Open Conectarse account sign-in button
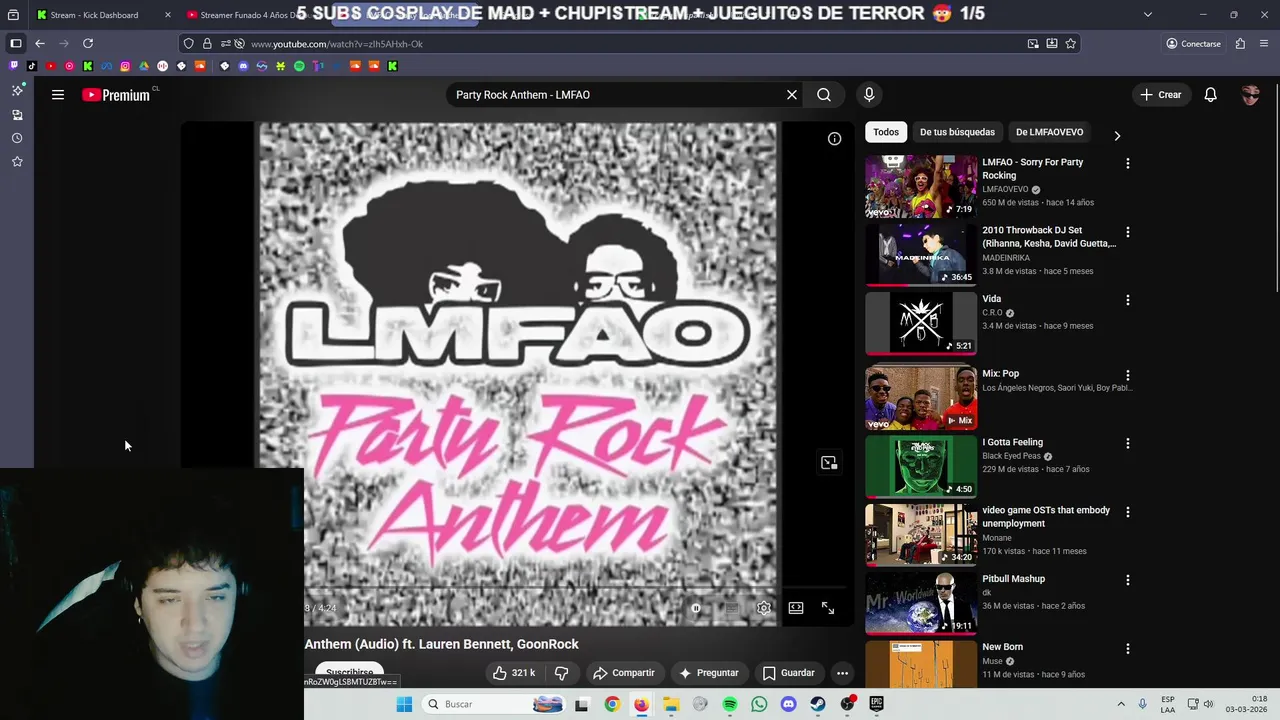This screenshot has width=1280, height=720. click(1193, 44)
